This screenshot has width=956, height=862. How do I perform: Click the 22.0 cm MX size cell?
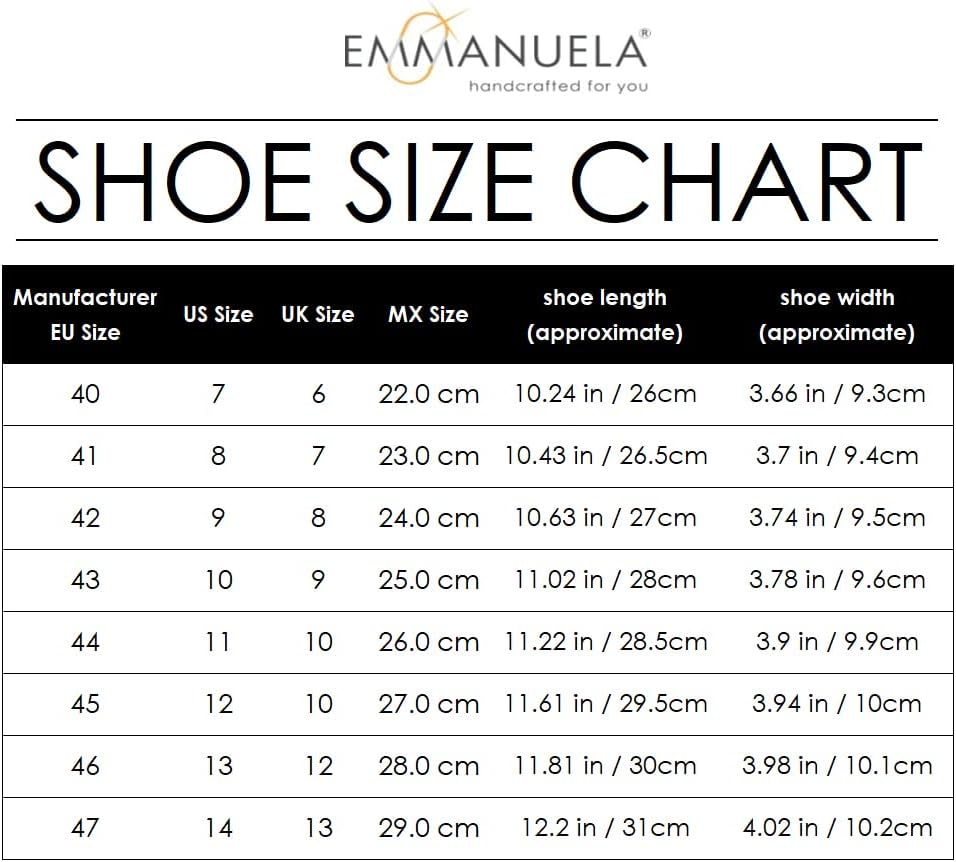pyautogui.click(x=429, y=394)
